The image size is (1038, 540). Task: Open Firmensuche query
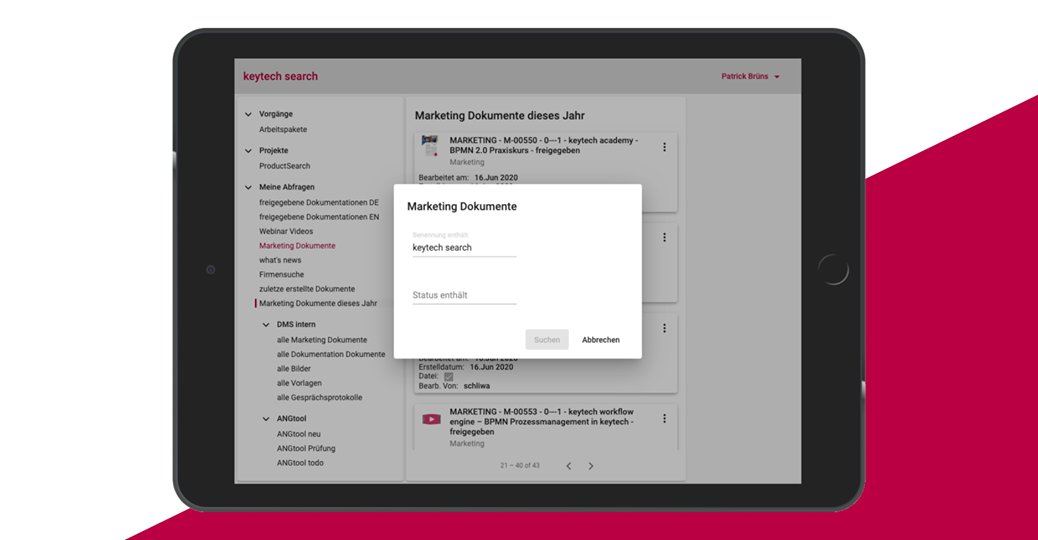point(281,274)
